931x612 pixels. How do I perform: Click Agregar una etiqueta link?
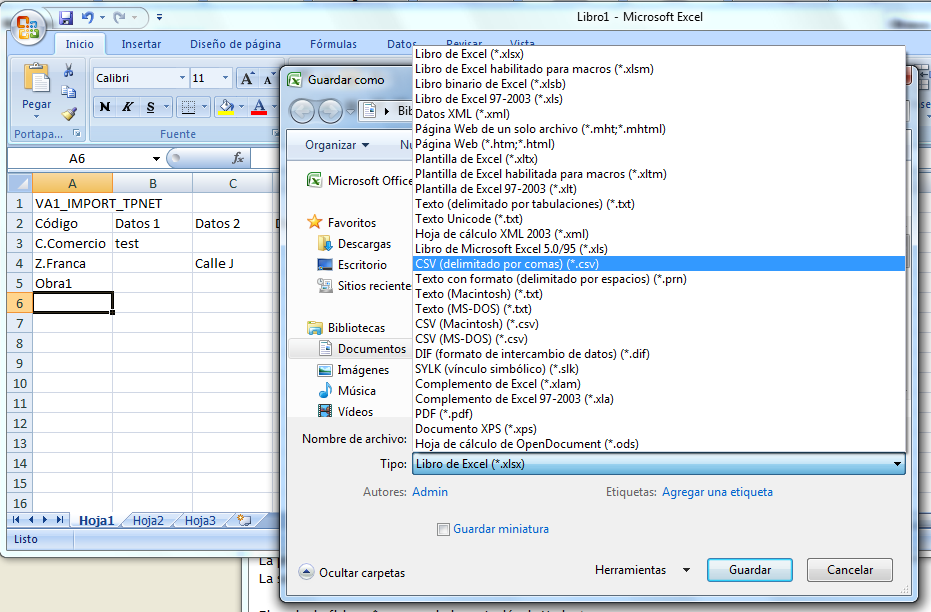tap(717, 491)
